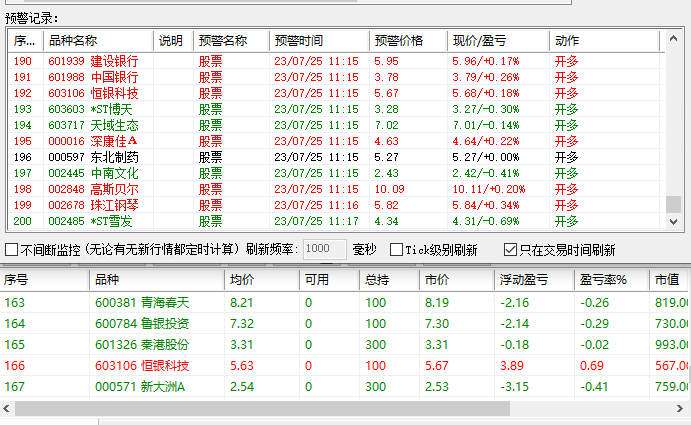Screen dimensions: 691x425
Task: Click the 预警名称 column header
Action: tap(231, 41)
